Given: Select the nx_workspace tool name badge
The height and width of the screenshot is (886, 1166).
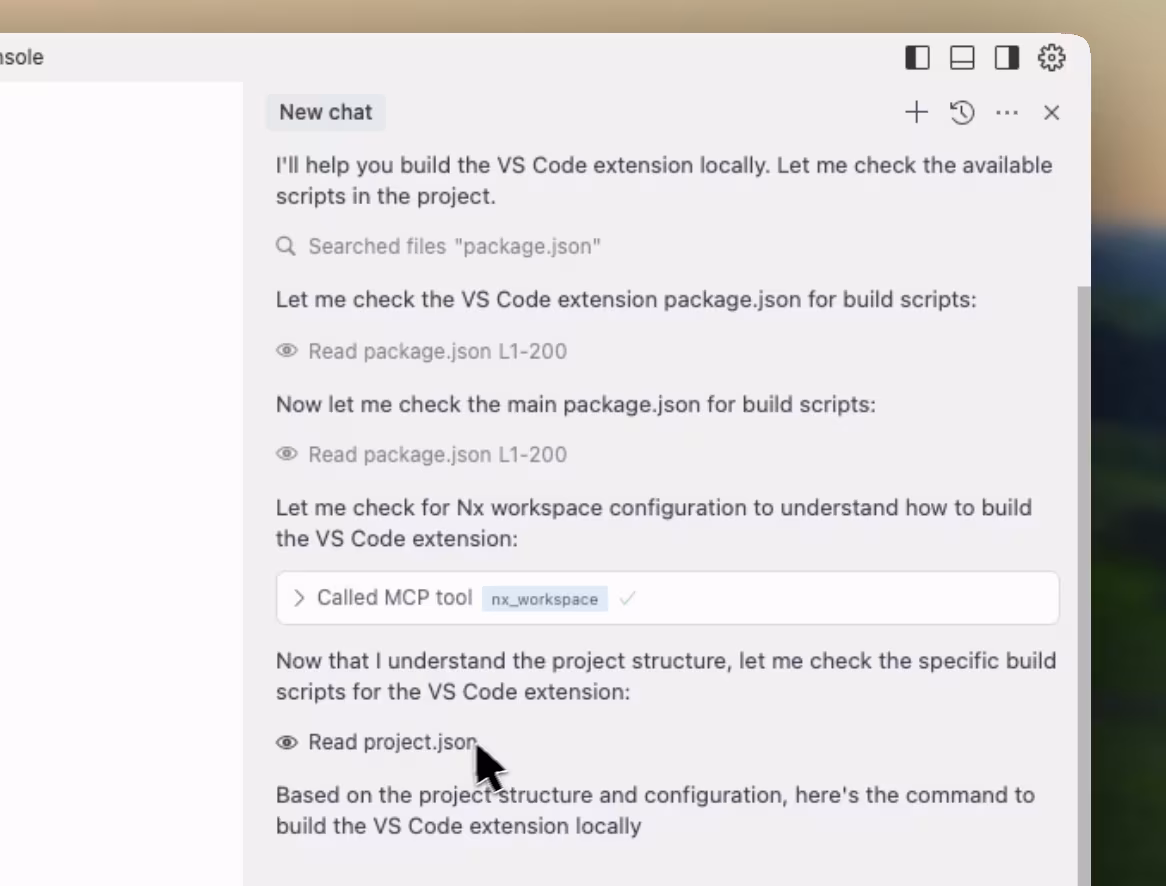Looking at the screenshot, I should click(x=545, y=598).
